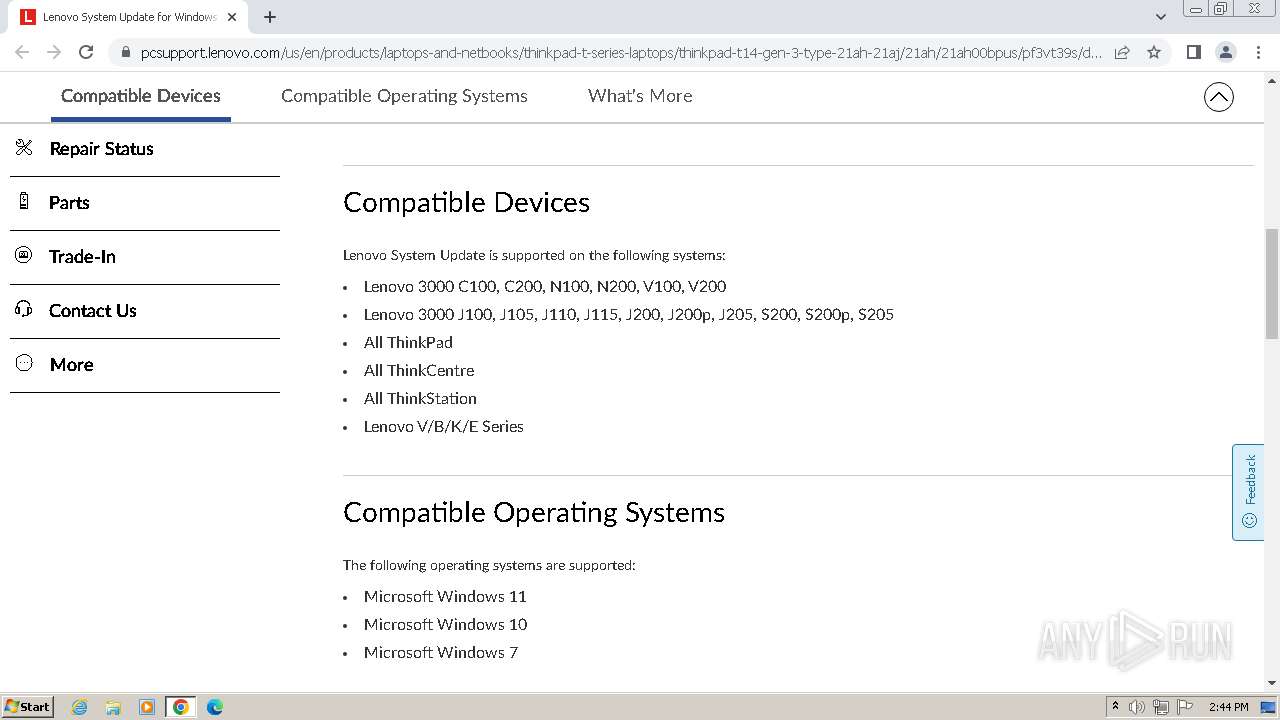Select the Lenovo System Update browser tab
The image size is (1280, 720).
pyautogui.click(x=128, y=17)
